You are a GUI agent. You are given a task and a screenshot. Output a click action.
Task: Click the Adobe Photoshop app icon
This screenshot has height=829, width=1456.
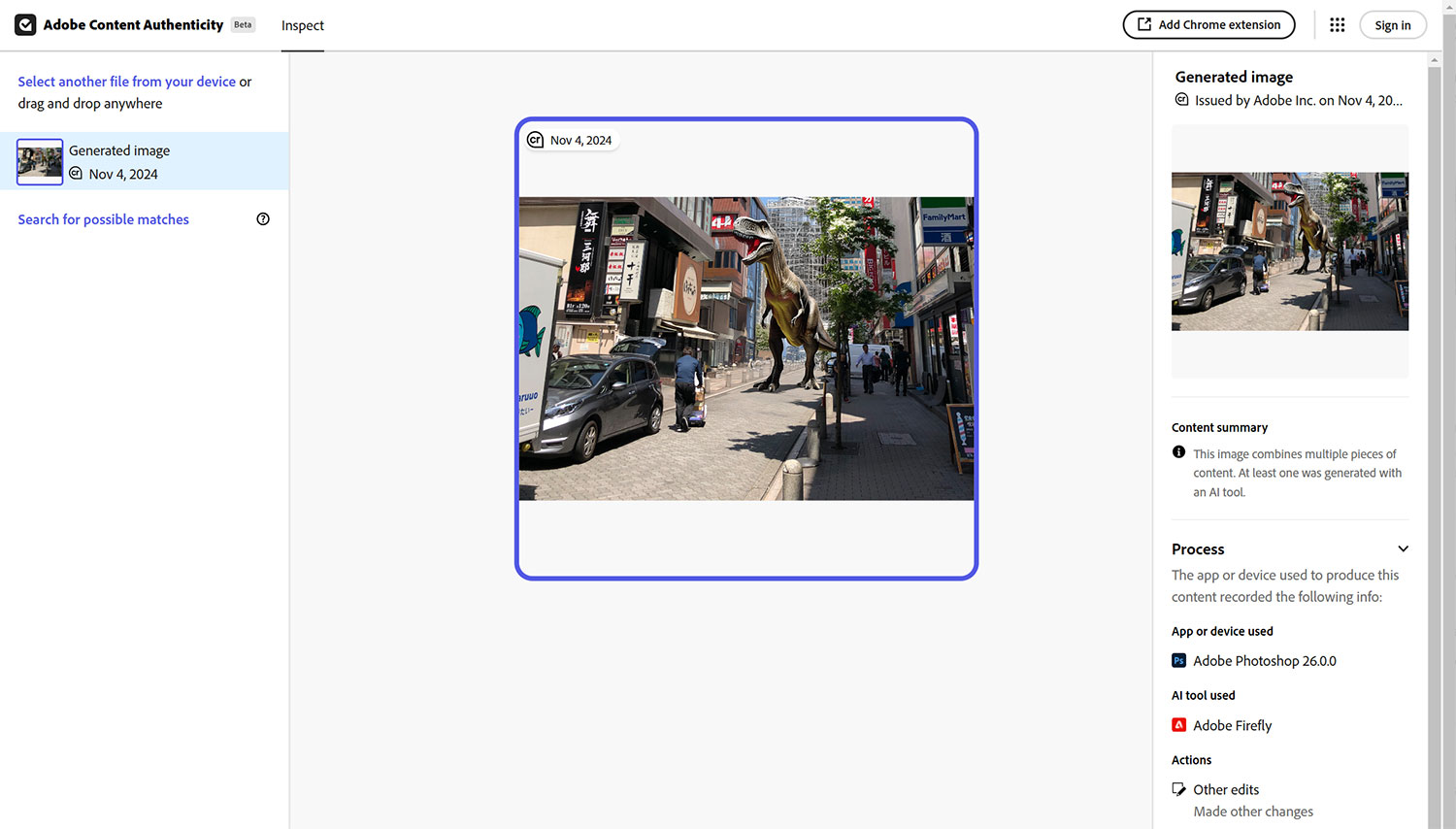[1178, 661]
